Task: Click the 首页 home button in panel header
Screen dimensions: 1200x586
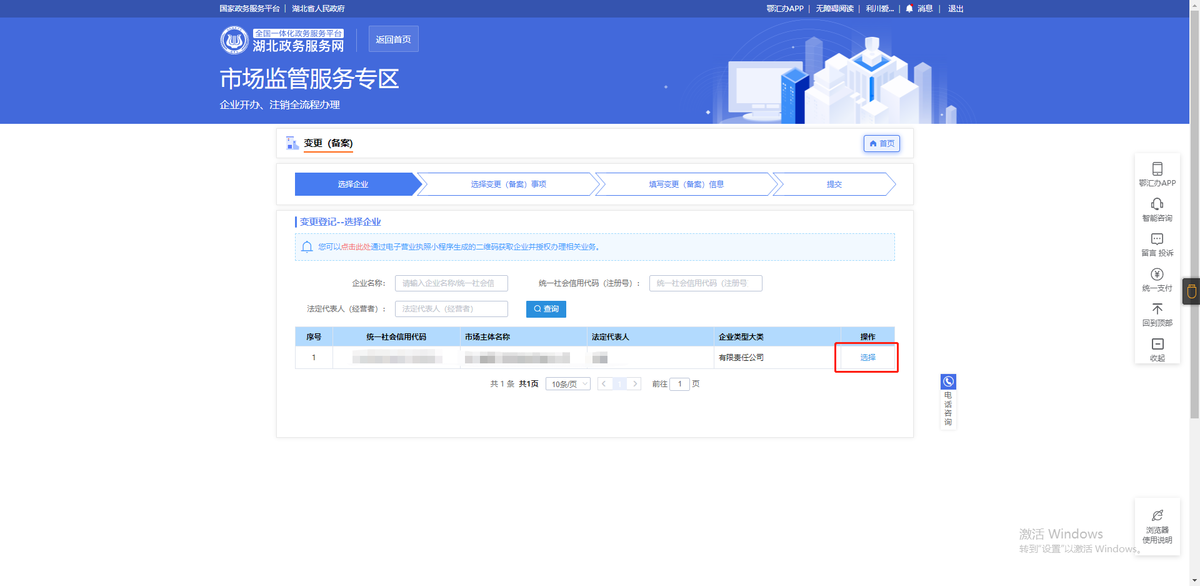Action: [x=881, y=144]
